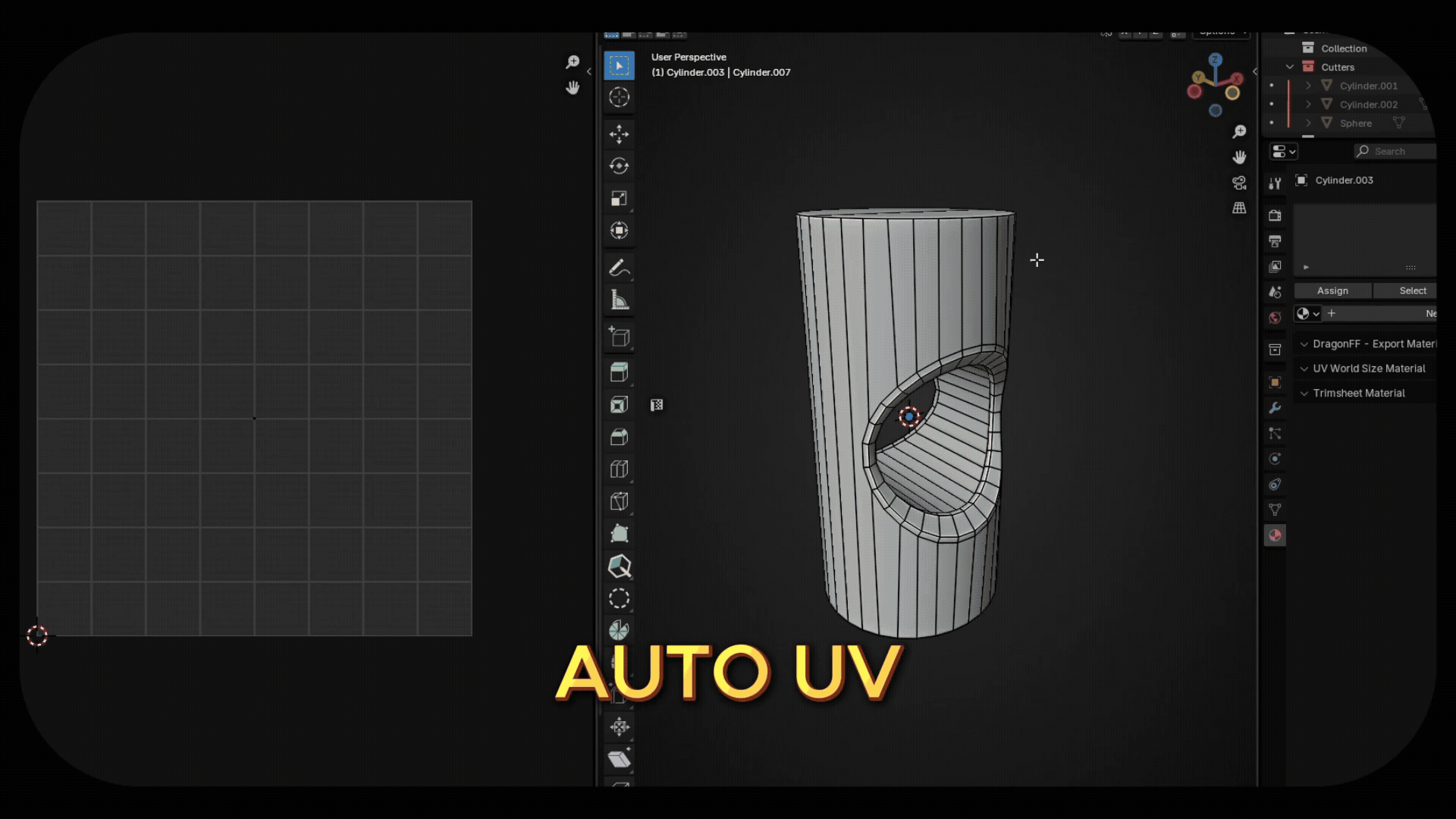Viewport: 1456px width, 819px height.
Task: Select the Move tool in the toolbar
Action: pos(619,134)
